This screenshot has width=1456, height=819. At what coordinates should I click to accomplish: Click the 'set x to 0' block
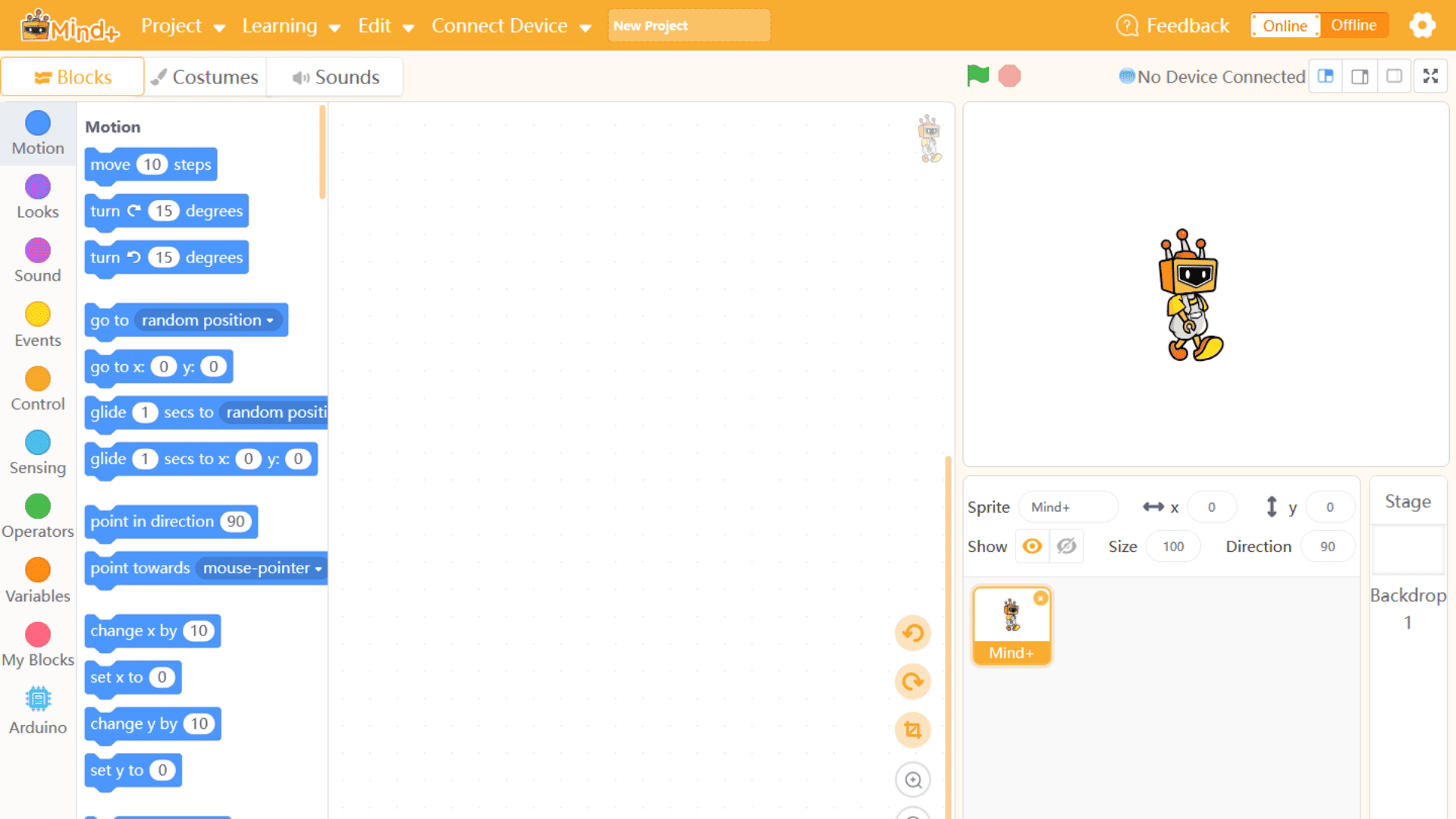pyautogui.click(x=133, y=678)
